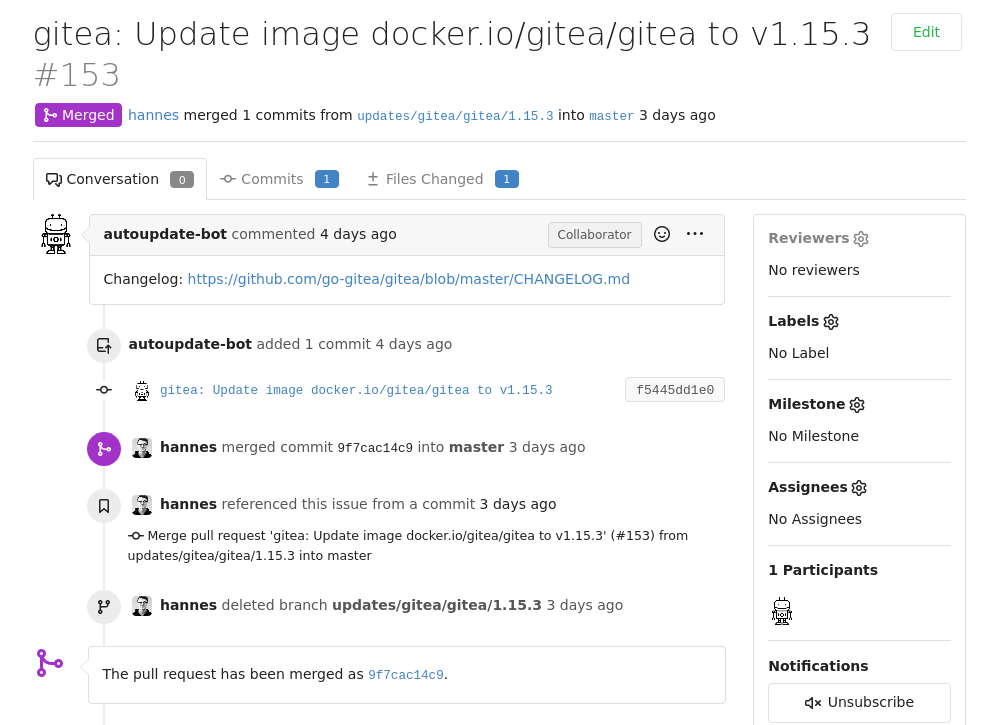Open the comment options ellipsis menu
The height and width of the screenshot is (725, 985).
pyautogui.click(x=695, y=234)
